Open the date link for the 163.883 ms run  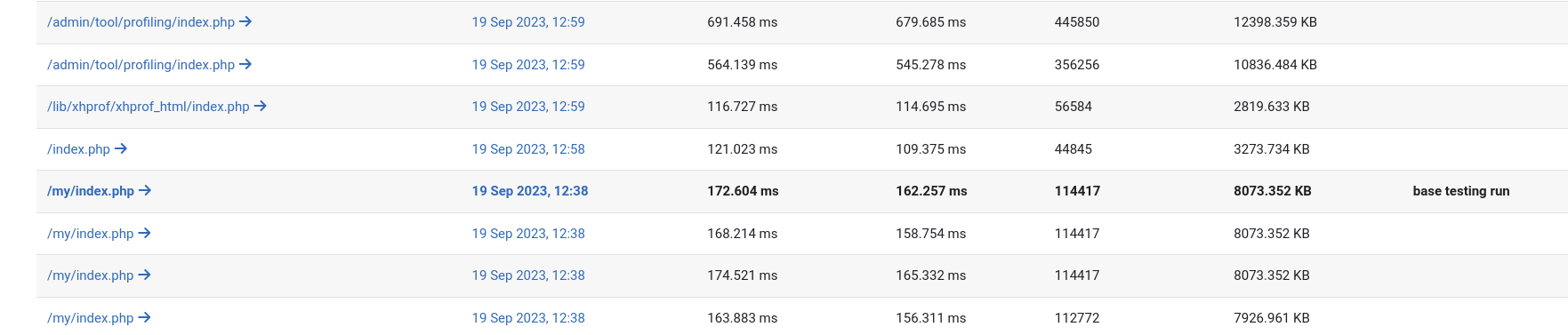528,318
